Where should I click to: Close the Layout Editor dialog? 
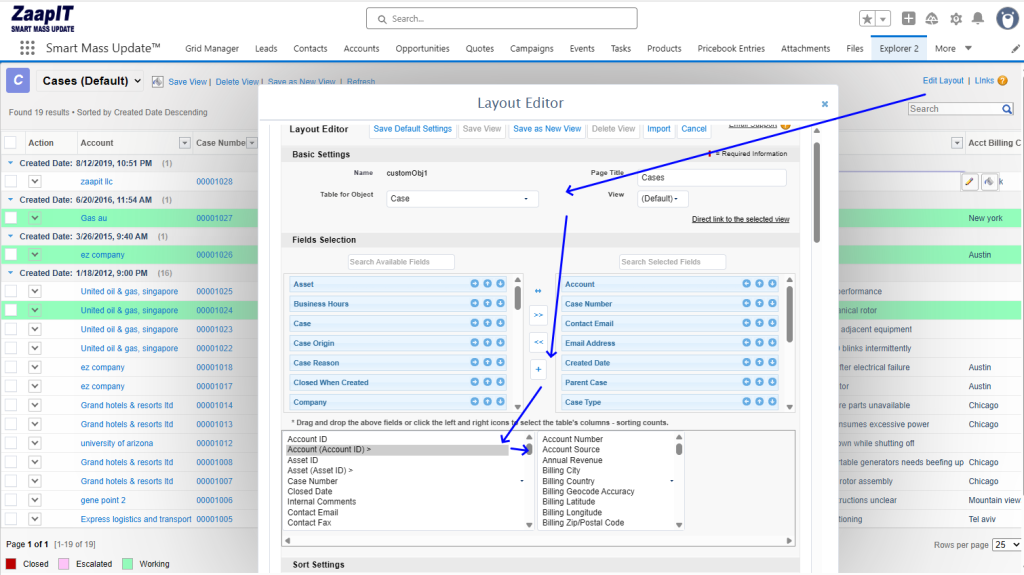click(x=825, y=104)
